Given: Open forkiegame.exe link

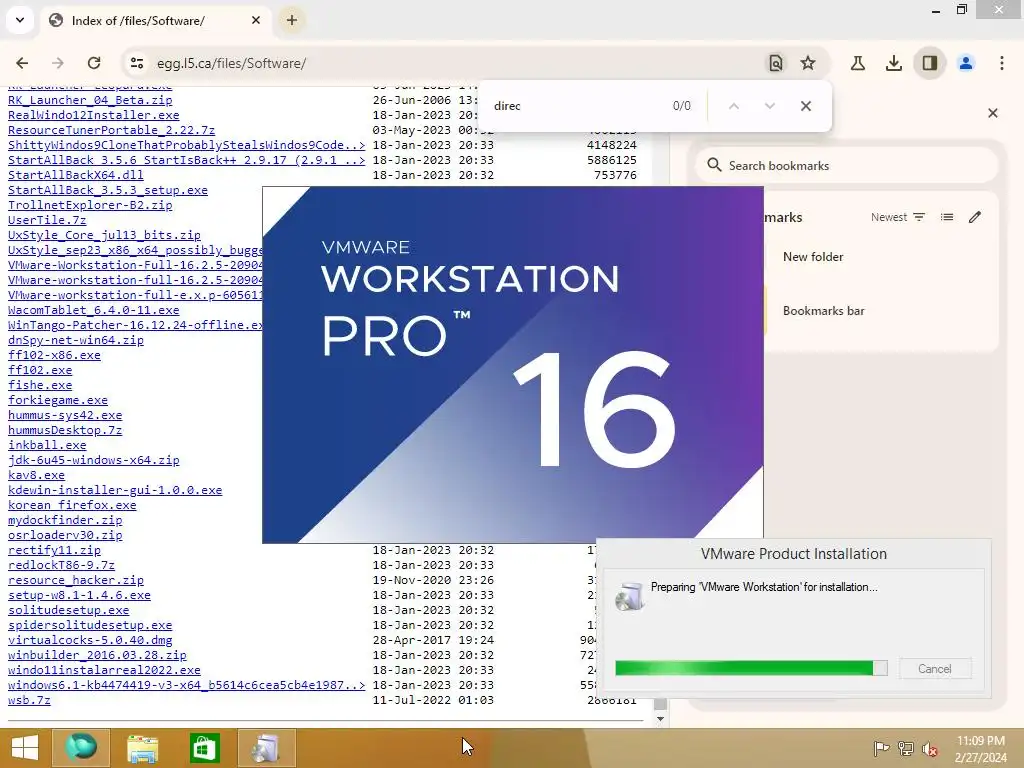Looking at the screenshot, I should [x=57, y=400].
